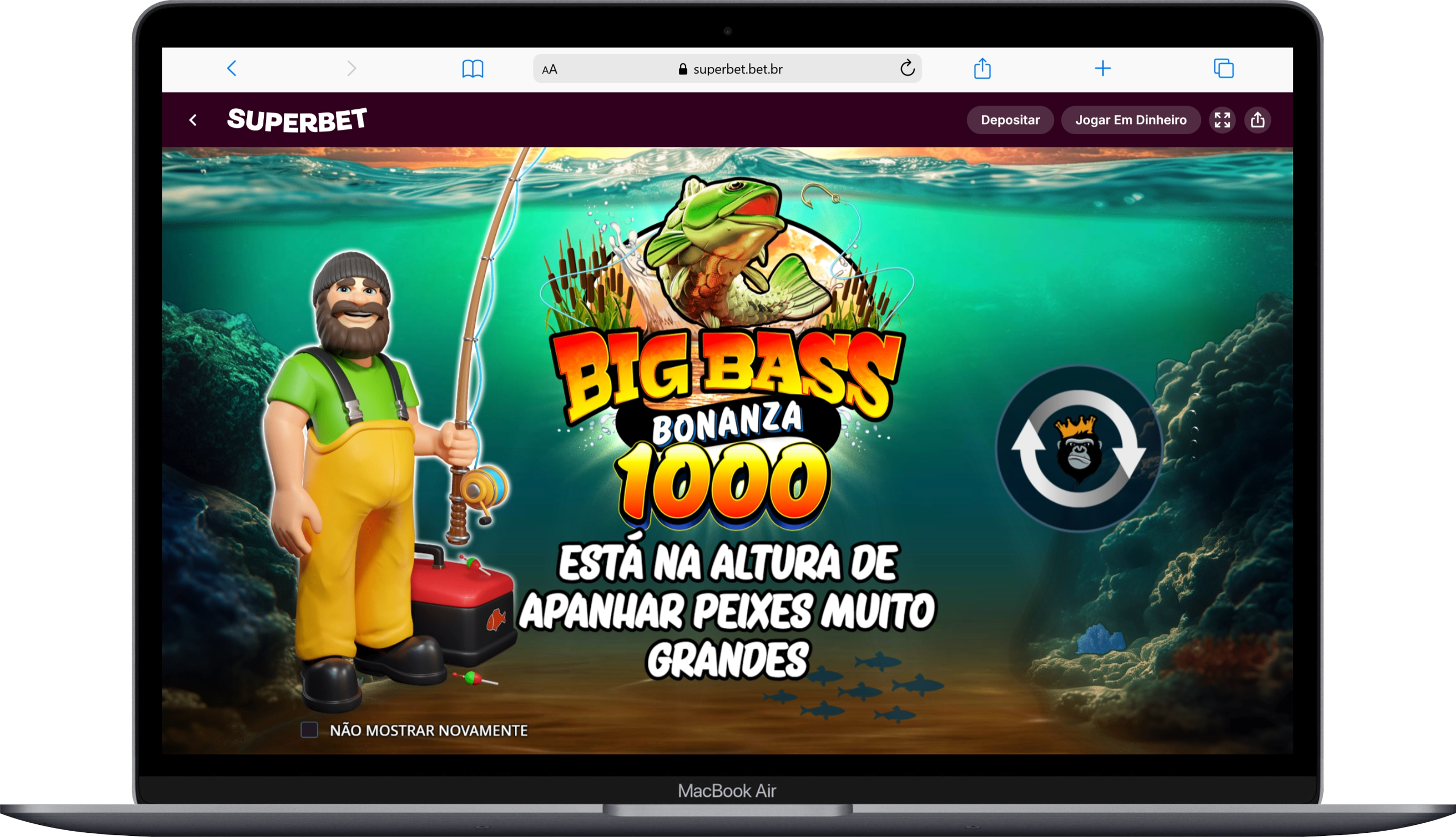The image size is (1456, 837).
Task: Click the Jogar Em Dinheiro button
Action: (1131, 120)
